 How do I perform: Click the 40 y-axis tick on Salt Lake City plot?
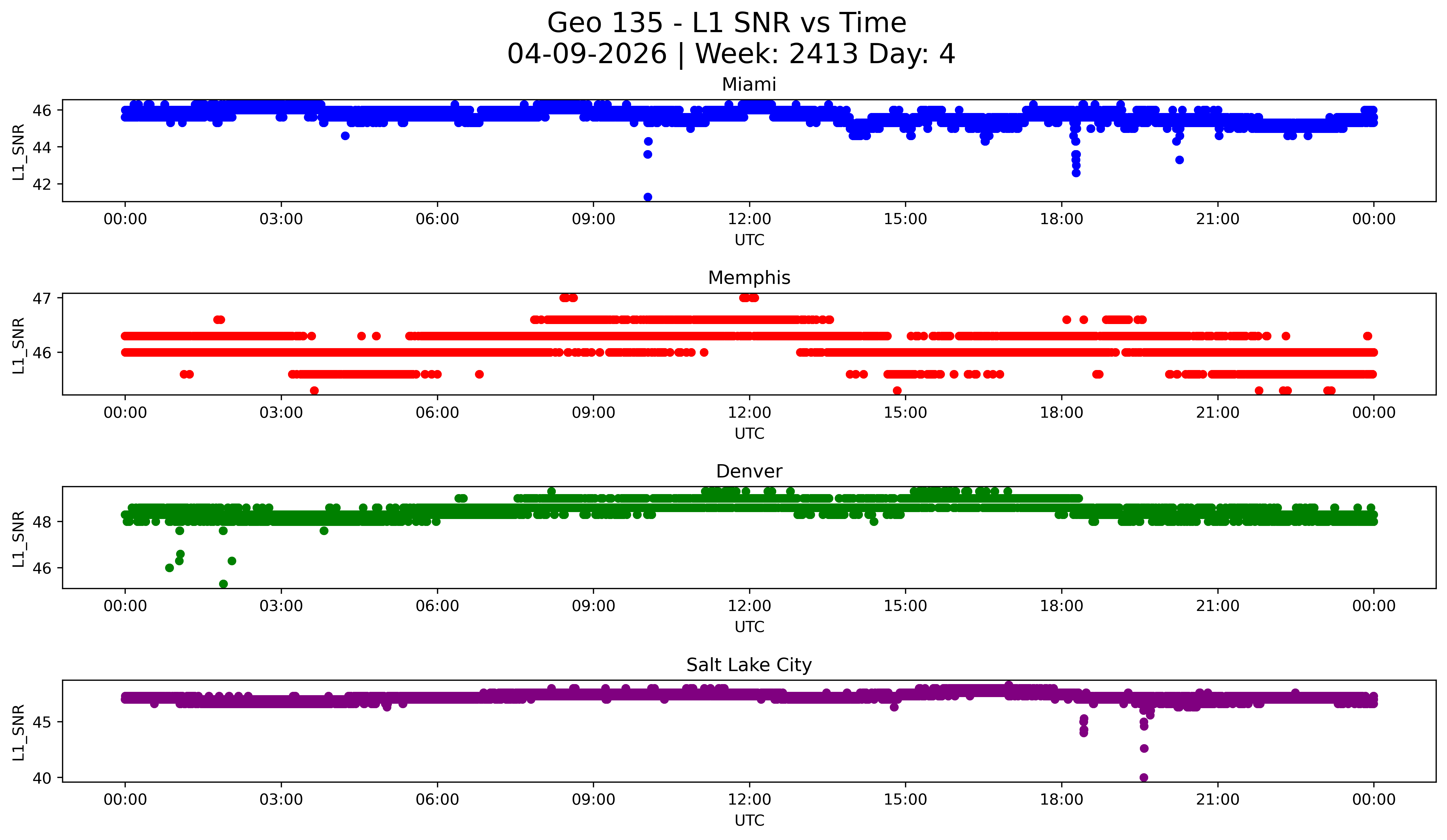[x=42, y=778]
